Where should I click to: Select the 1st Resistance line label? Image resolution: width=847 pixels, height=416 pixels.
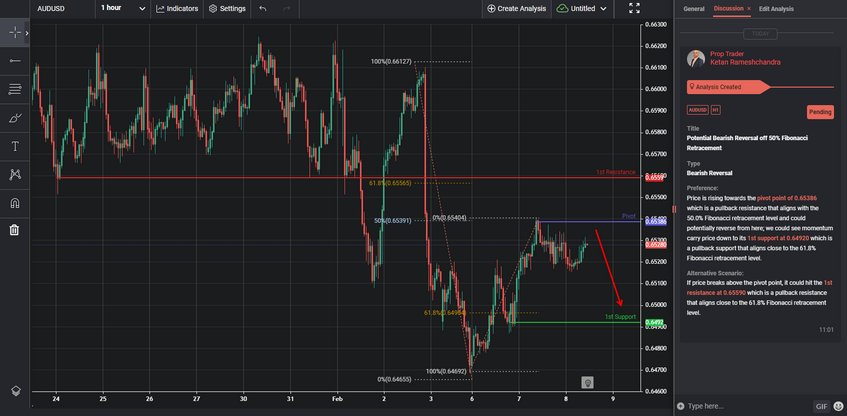[x=615, y=172]
